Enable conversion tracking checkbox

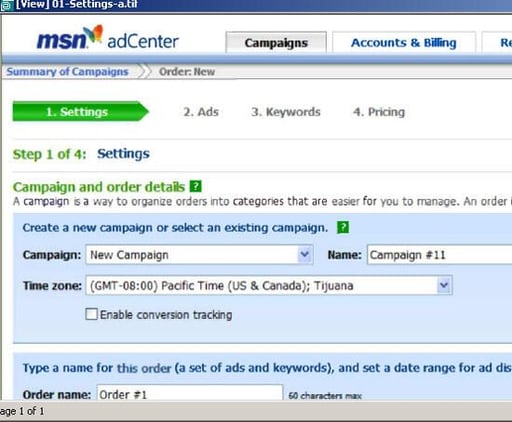pyautogui.click(x=91, y=314)
